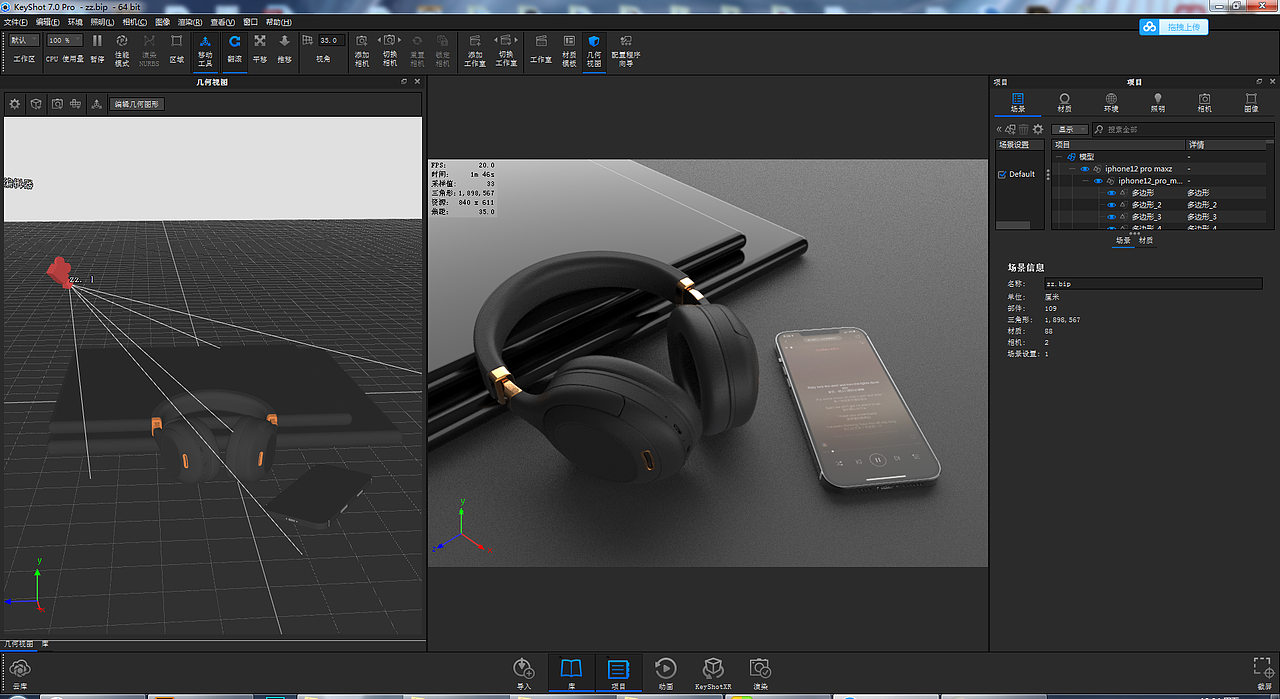Hide the iphone12 pro maxz model

pos(1085,169)
